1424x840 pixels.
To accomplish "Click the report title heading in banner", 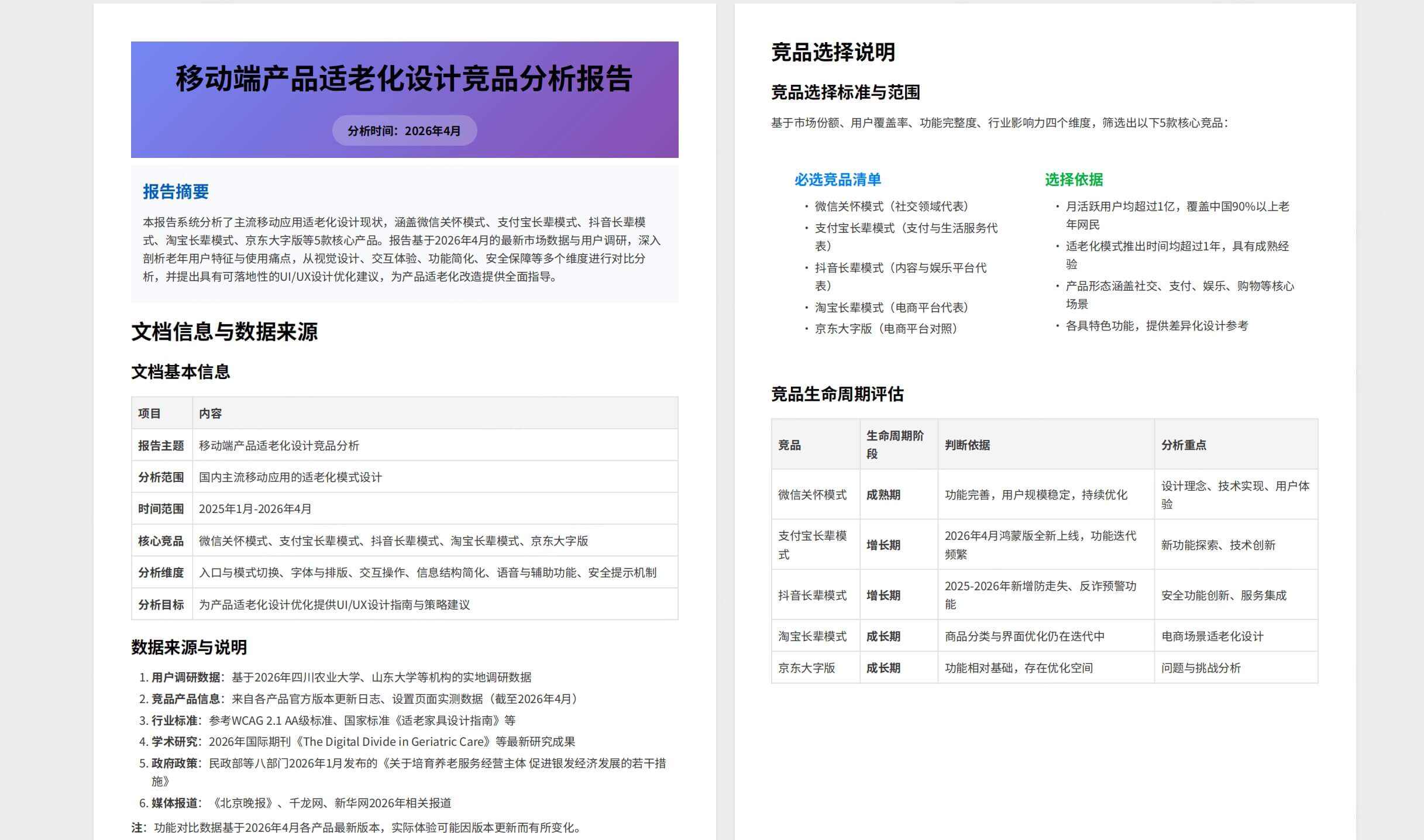I will 404,79.
